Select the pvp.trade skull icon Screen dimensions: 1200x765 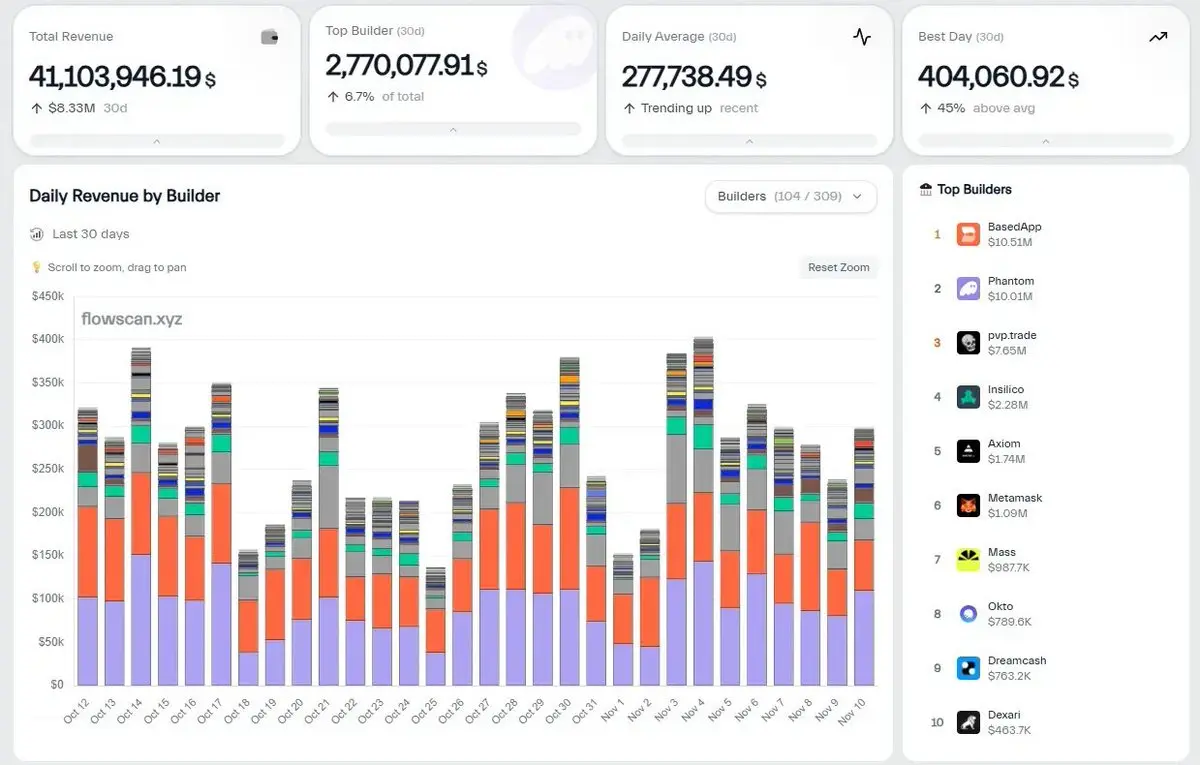click(x=968, y=343)
